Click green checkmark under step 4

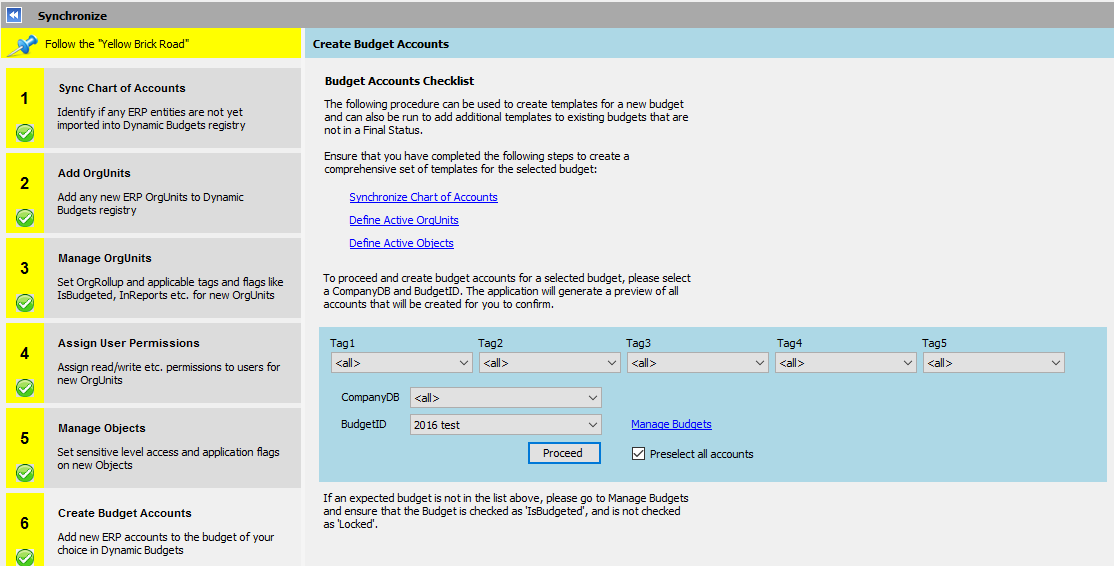pos(25,388)
